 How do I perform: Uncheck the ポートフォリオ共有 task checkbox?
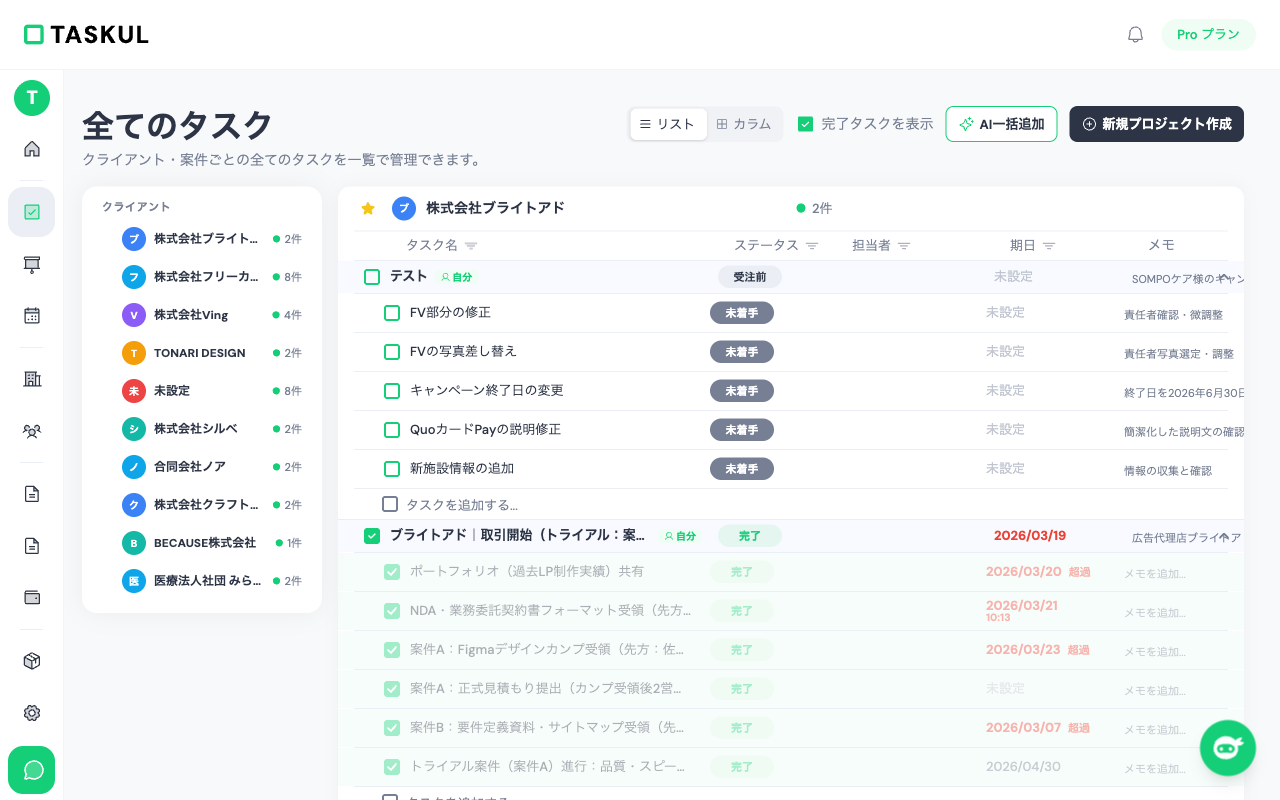tap(392, 572)
